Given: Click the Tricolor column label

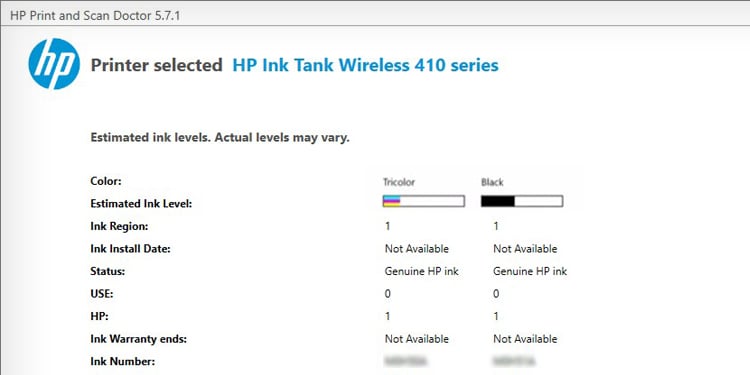Looking at the screenshot, I should pos(399,182).
